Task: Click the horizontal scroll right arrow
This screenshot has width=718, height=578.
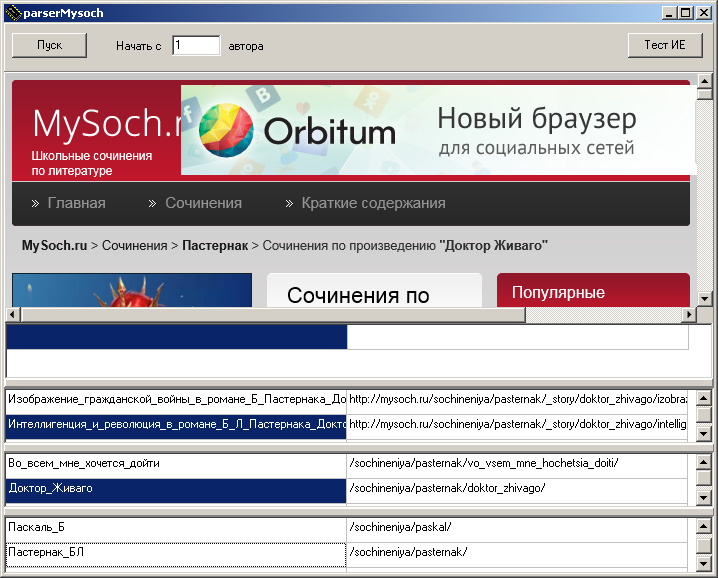Action: click(x=689, y=315)
